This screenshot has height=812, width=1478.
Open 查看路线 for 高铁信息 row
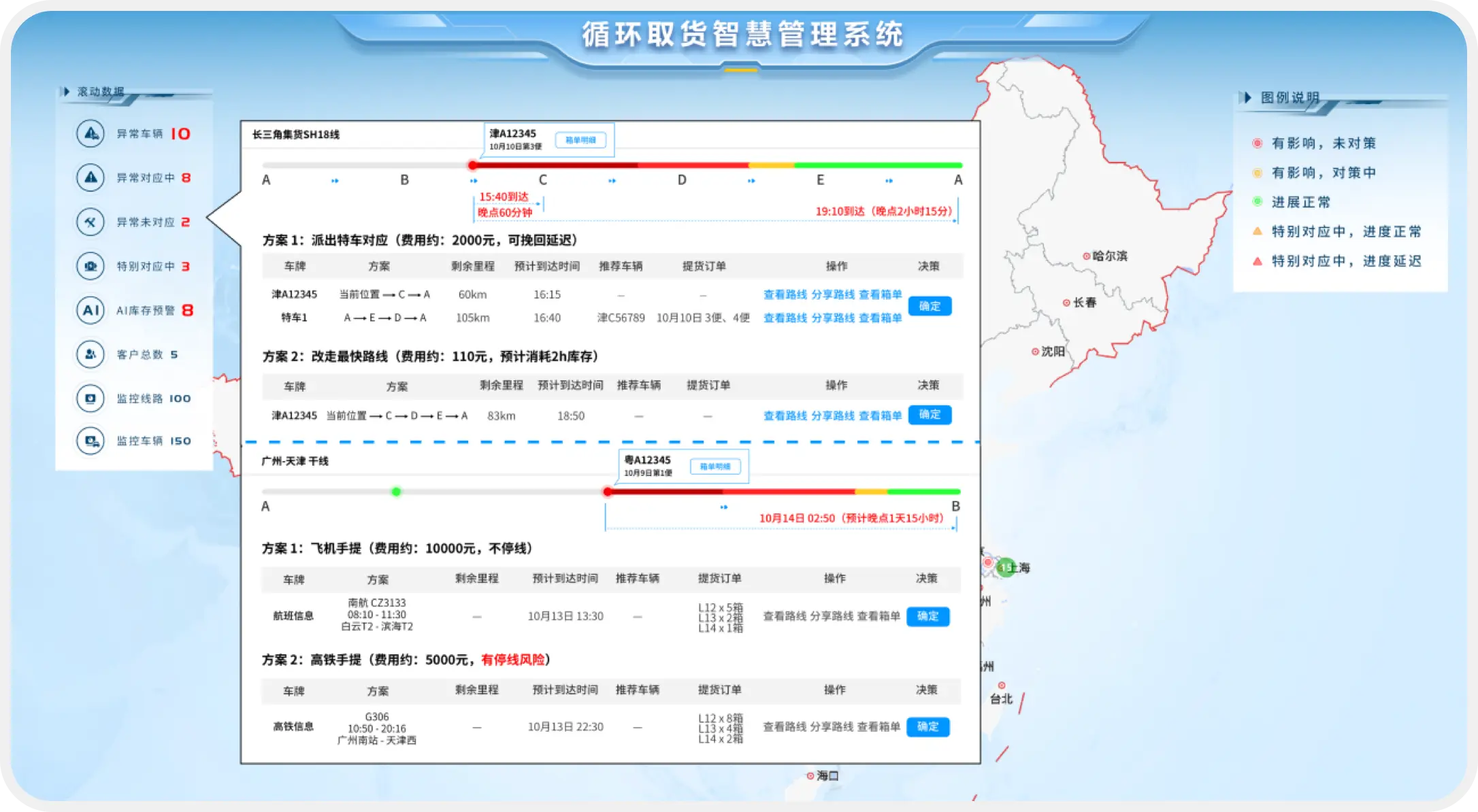(x=785, y=727)
